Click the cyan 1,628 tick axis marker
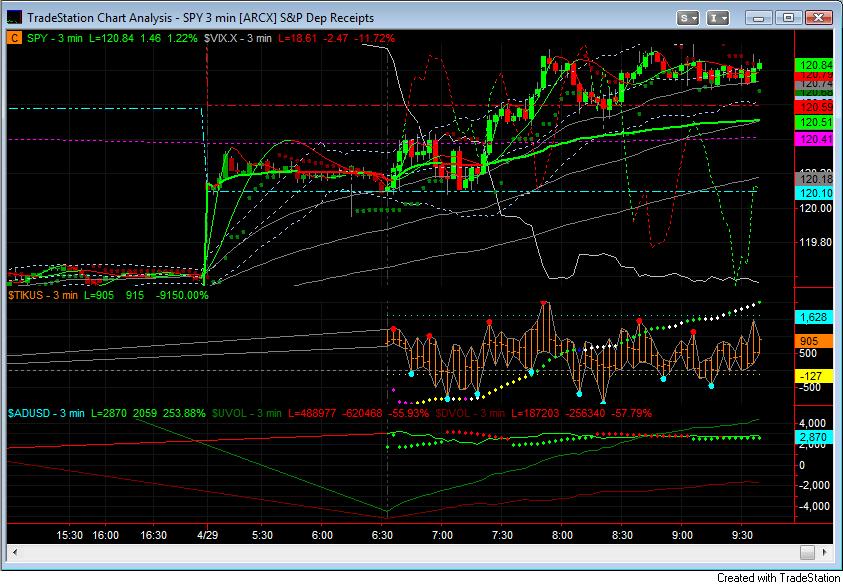This screenshot has width=843, height=584. [813, 317]
